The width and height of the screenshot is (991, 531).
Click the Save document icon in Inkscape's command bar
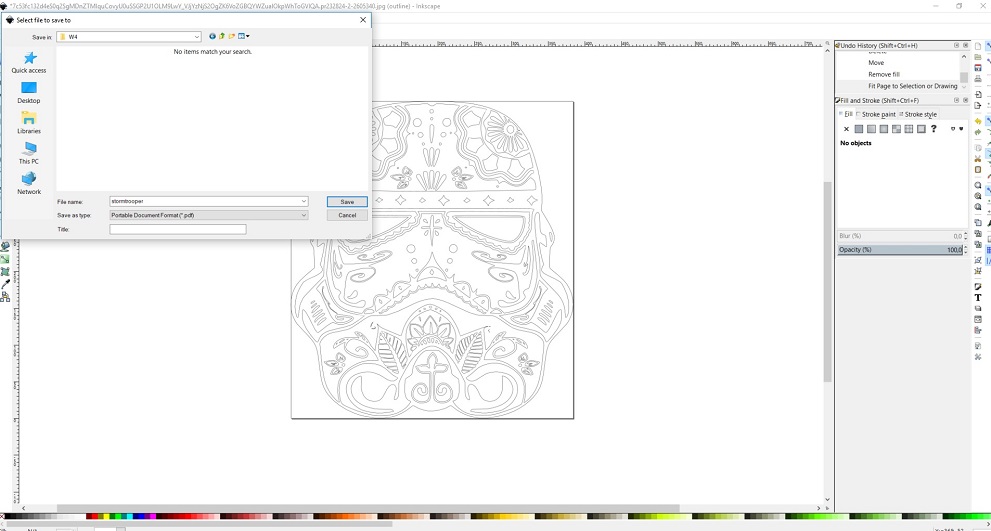978,68
